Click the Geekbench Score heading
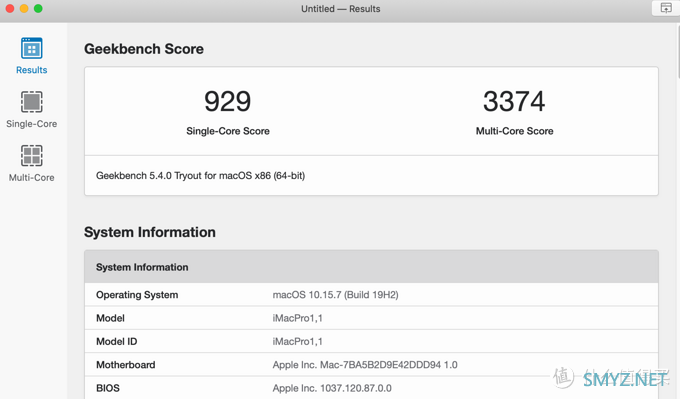The height and width of the screenshot is (399, 680). (144, 49)
